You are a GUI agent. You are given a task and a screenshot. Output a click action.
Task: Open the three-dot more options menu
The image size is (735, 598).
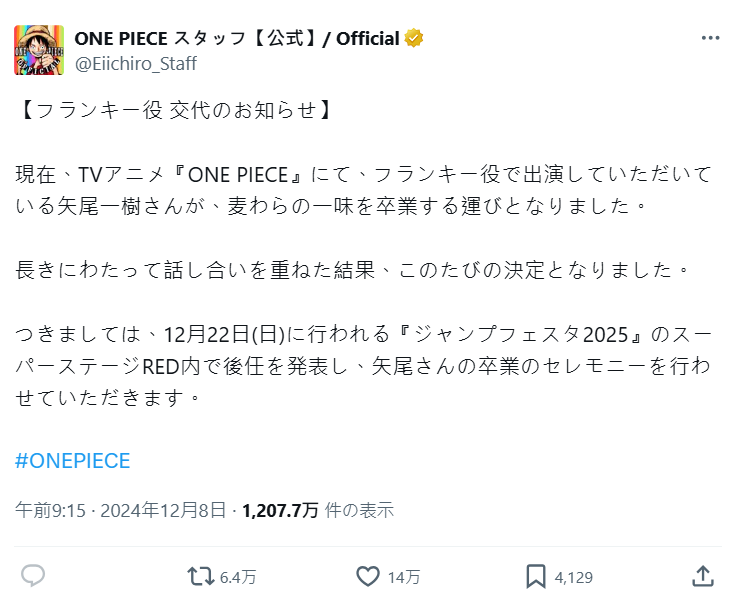pyautogui.click(x=710, y=38)
